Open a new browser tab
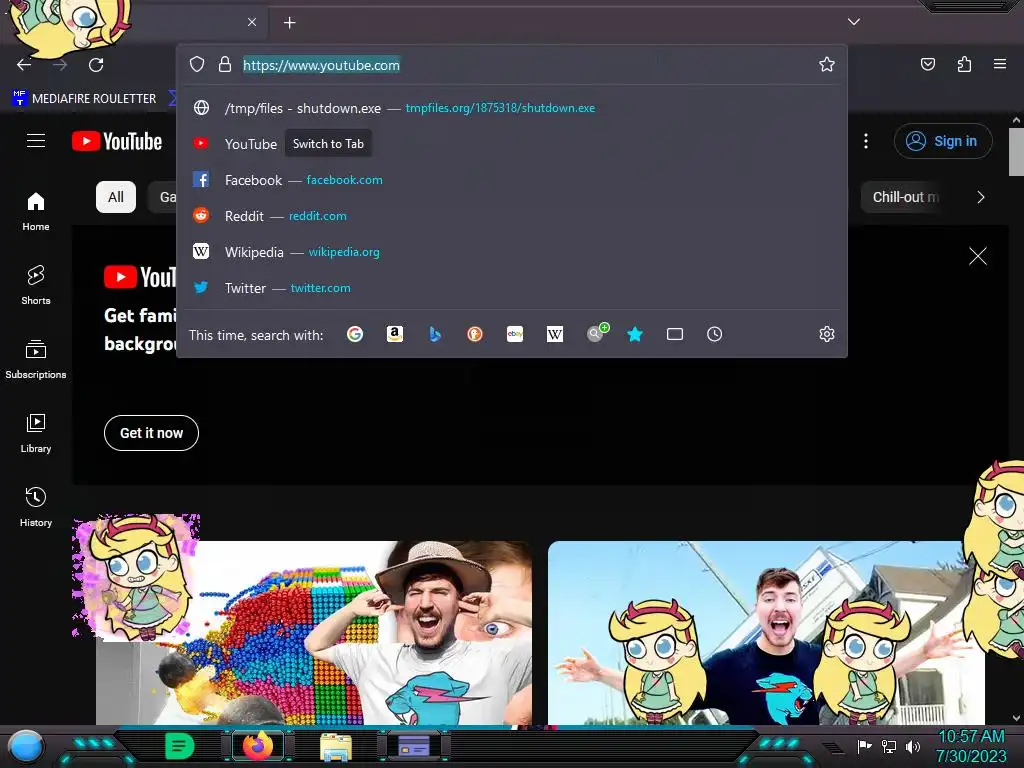The image size is (1024, 768). [x=290, y=23]
